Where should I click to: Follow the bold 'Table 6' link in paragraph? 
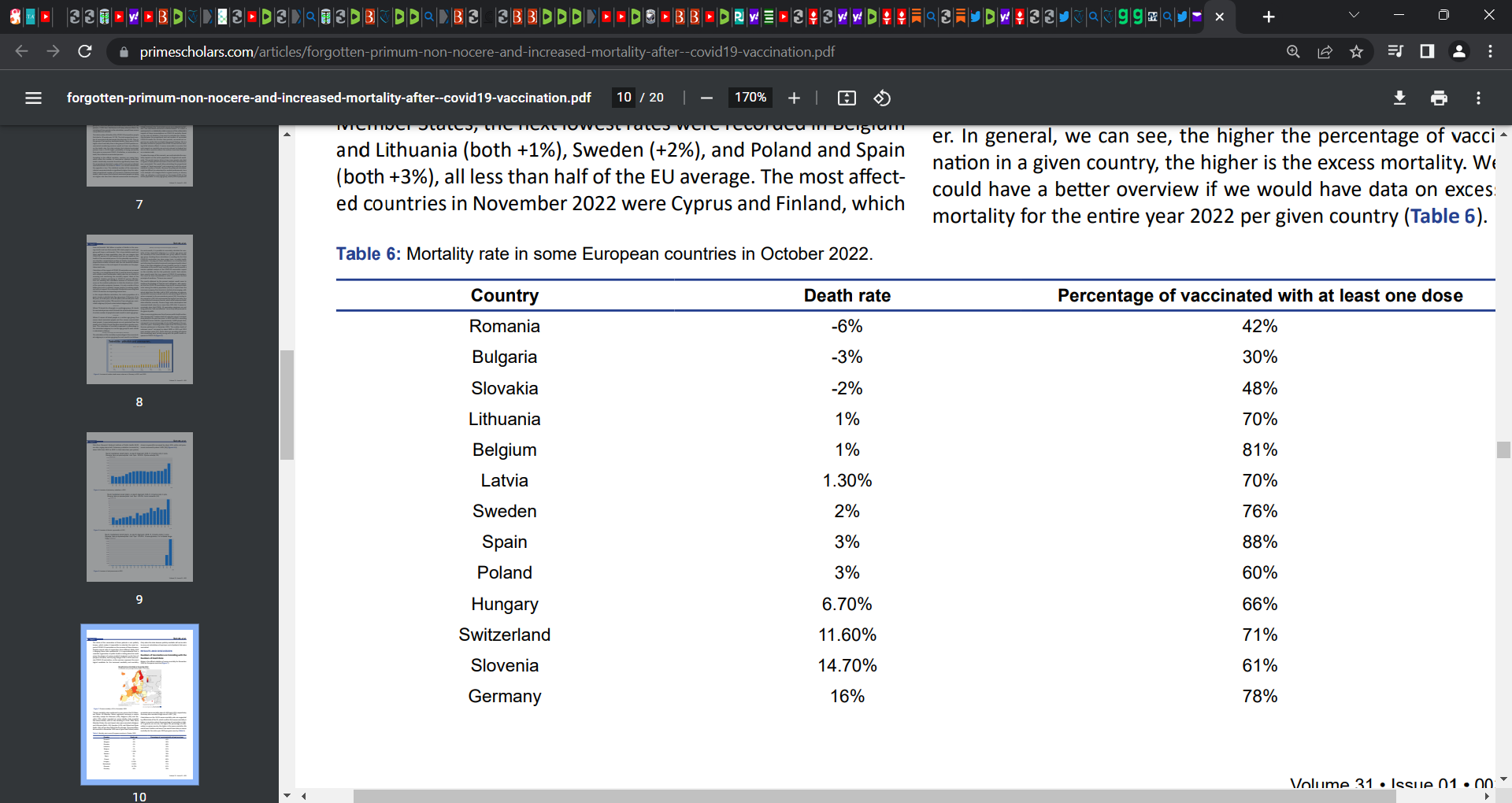1442,216
